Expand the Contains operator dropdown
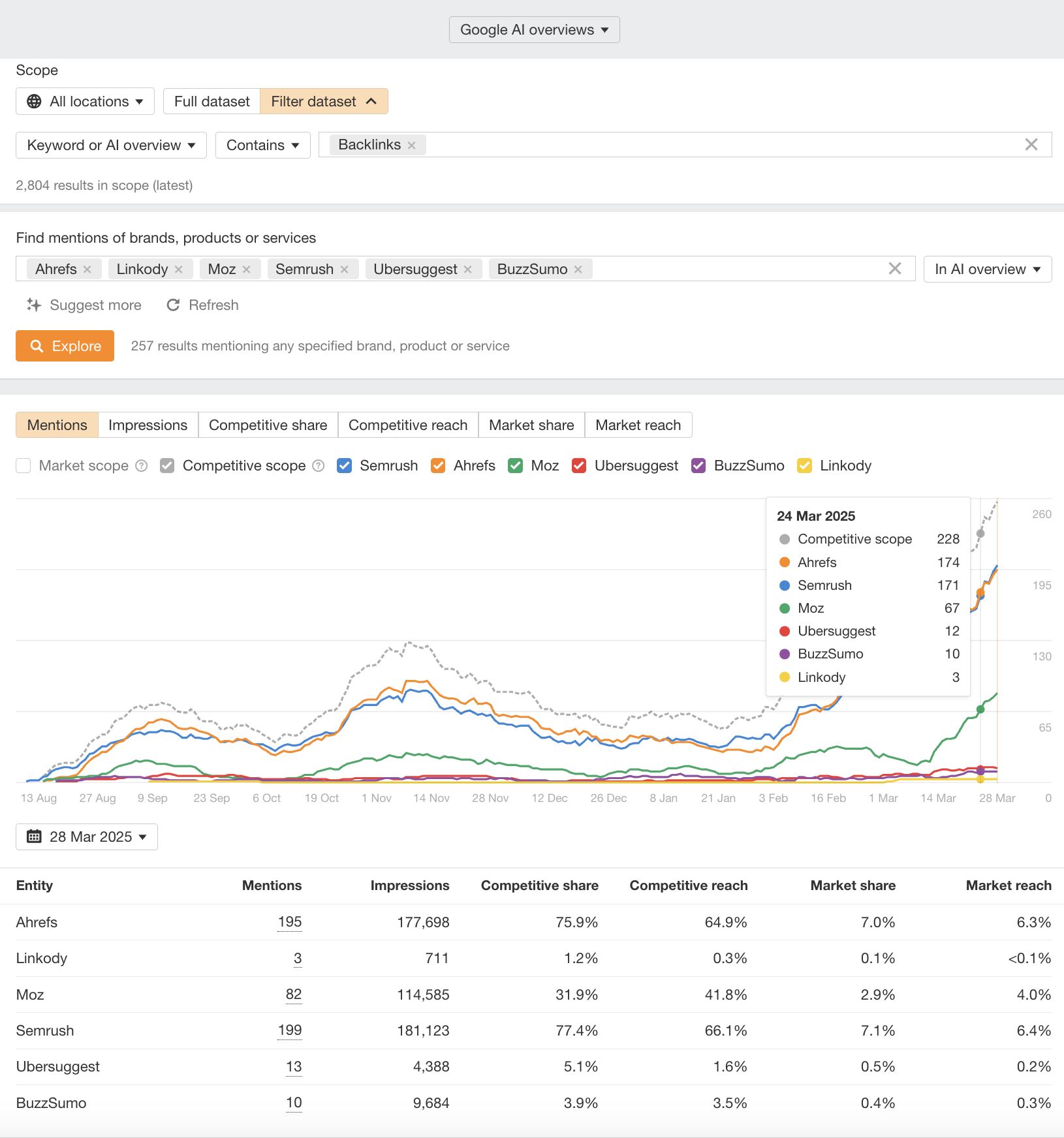Viewport: 1064px width, 1138px height. click(262, 145)
